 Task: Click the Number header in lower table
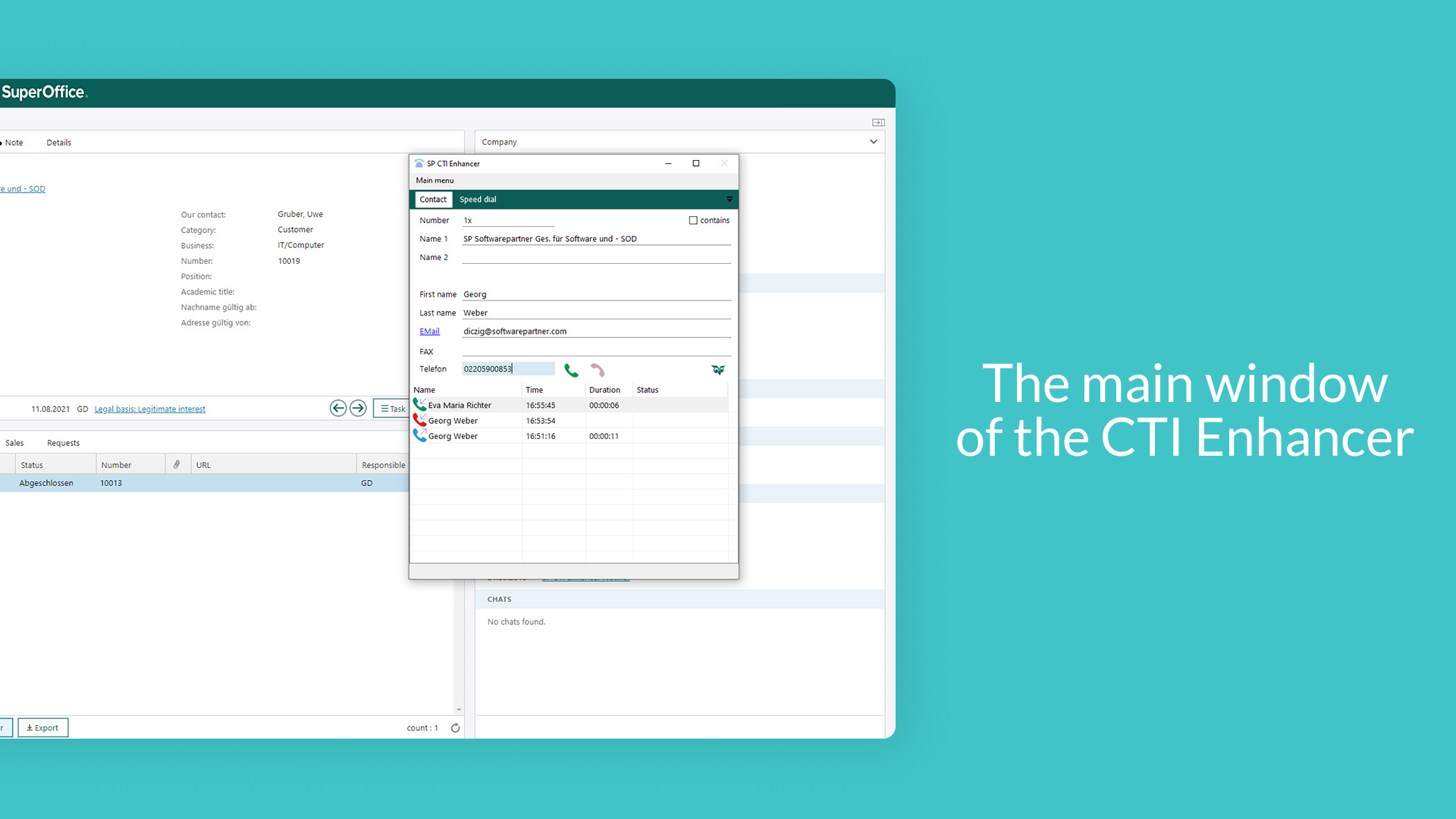tap(130, 465)
